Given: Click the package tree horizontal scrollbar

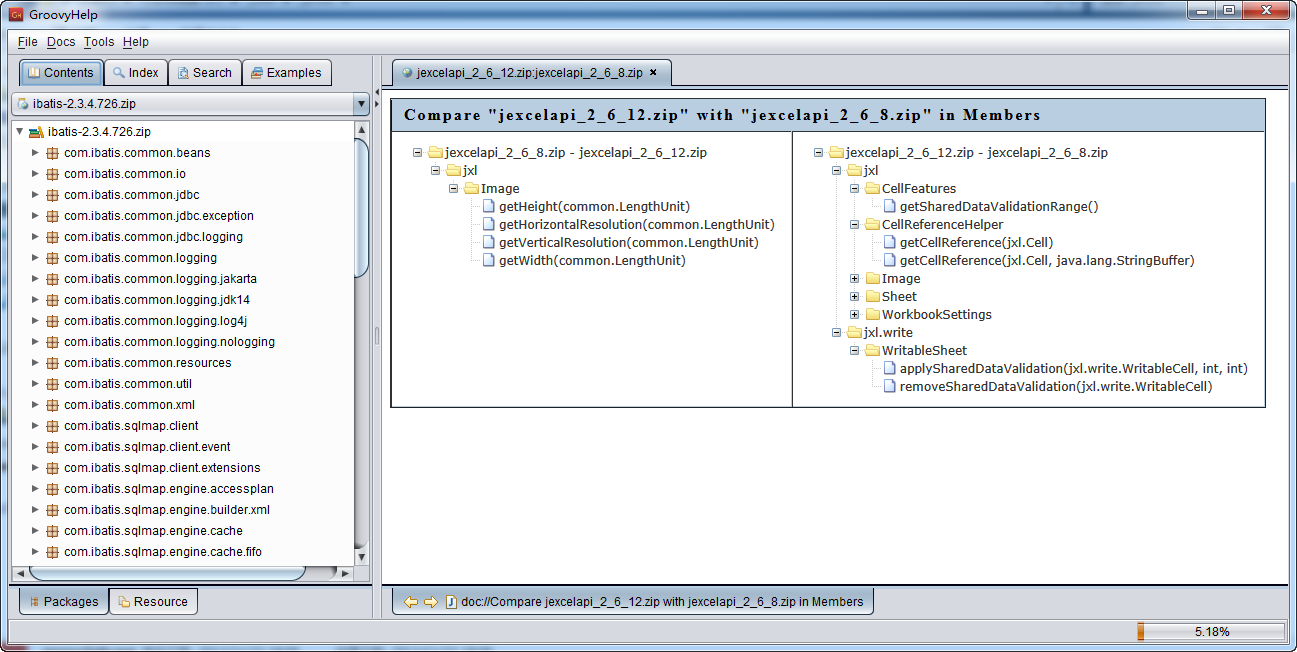Looking at the screenshot, I should 166,573.
